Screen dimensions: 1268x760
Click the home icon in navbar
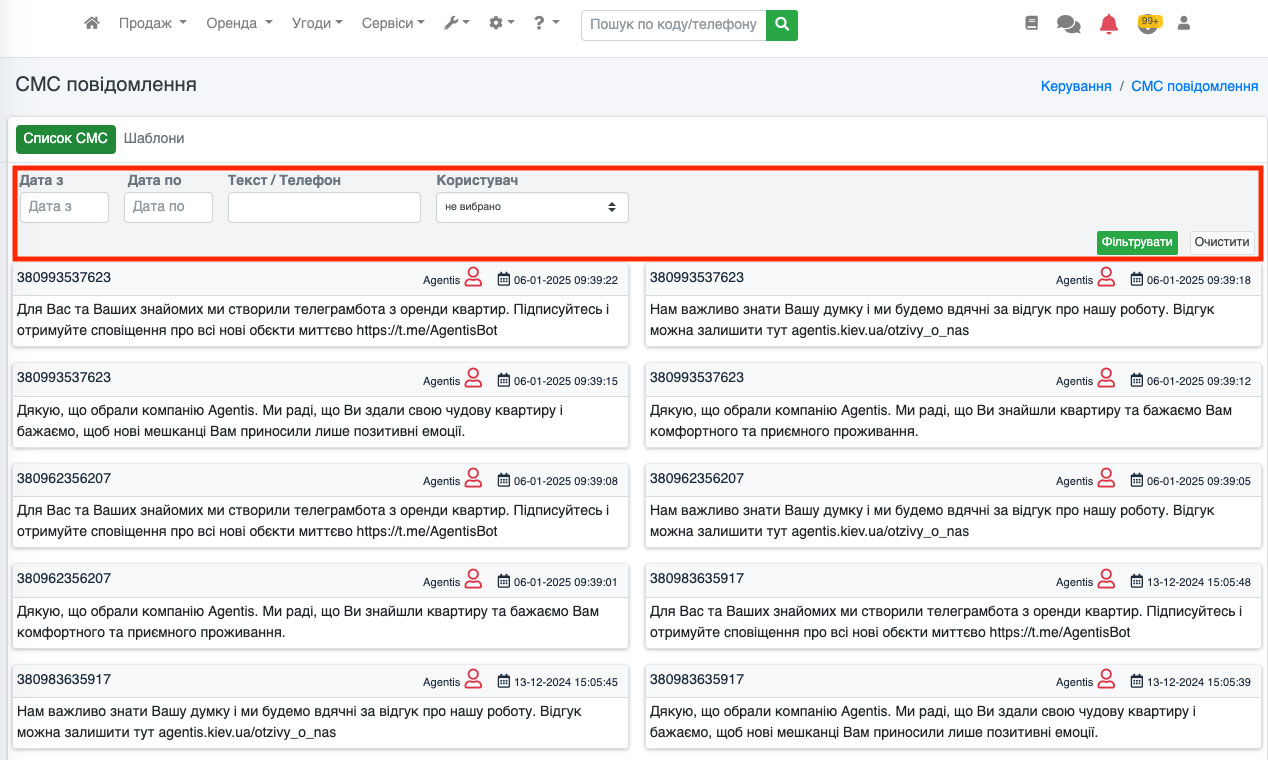(92, 23)
